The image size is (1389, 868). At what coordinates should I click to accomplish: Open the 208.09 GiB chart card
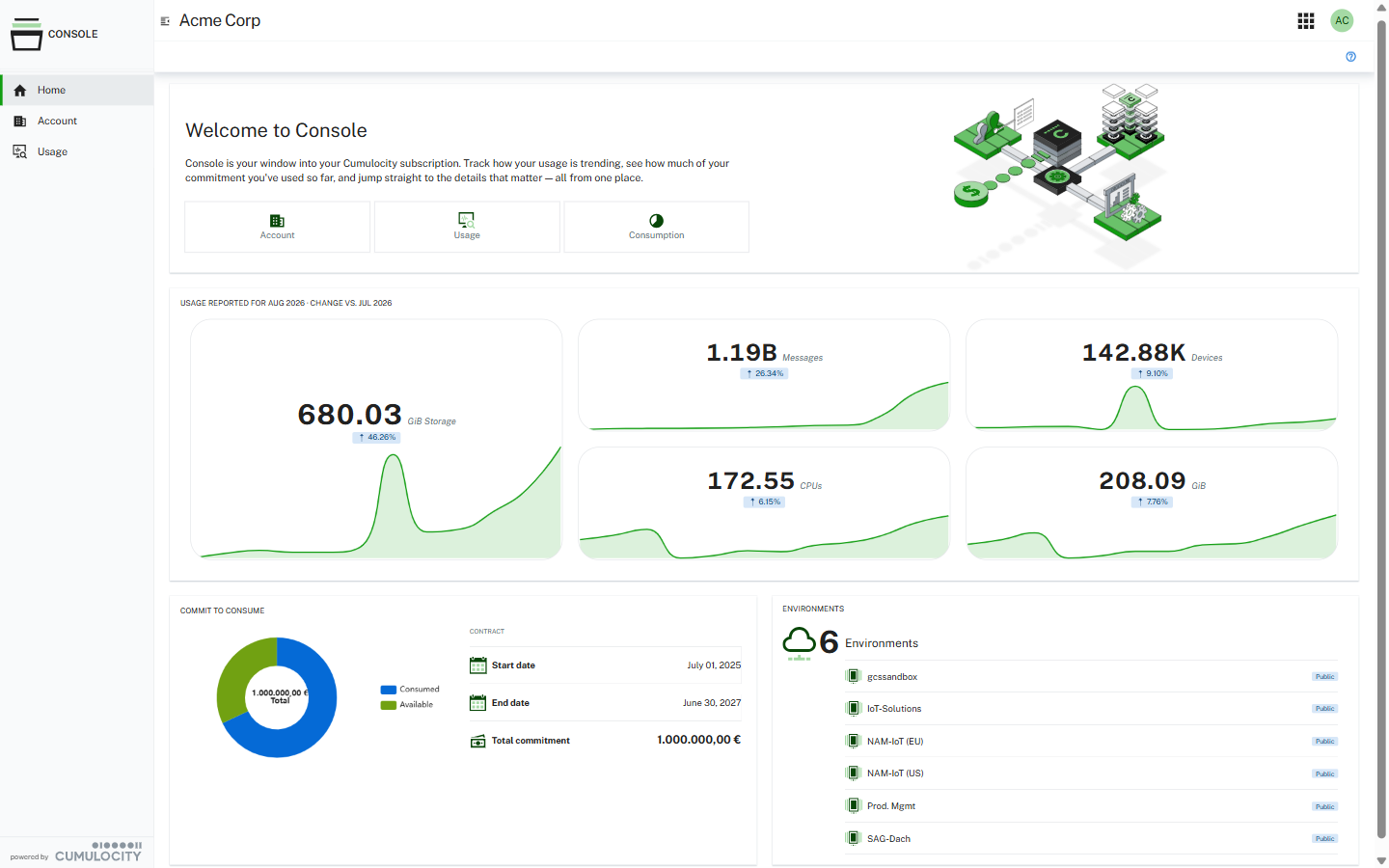coord(1152,502)
